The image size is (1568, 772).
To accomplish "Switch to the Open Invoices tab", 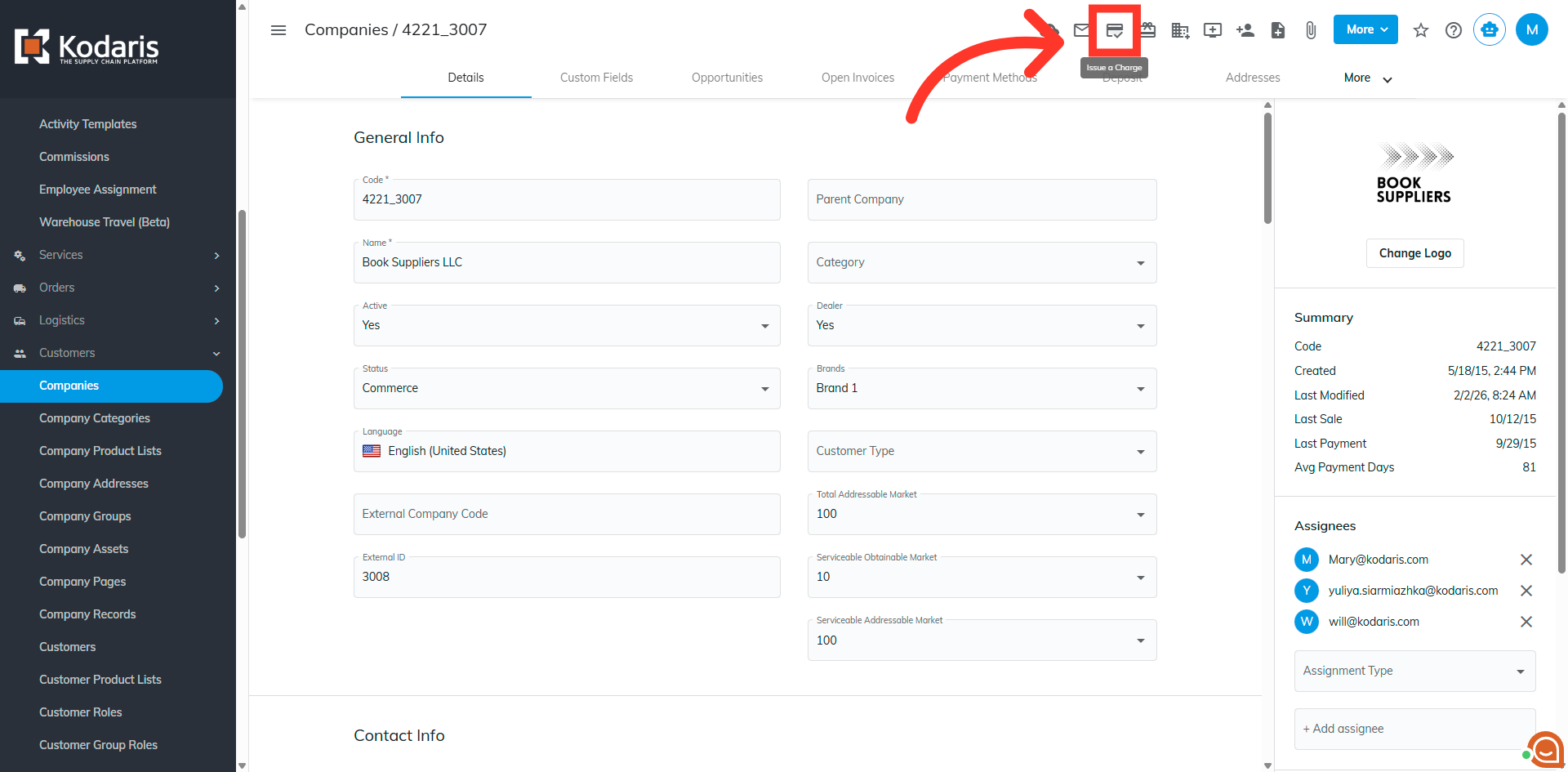I will click(x=857, y=78).
